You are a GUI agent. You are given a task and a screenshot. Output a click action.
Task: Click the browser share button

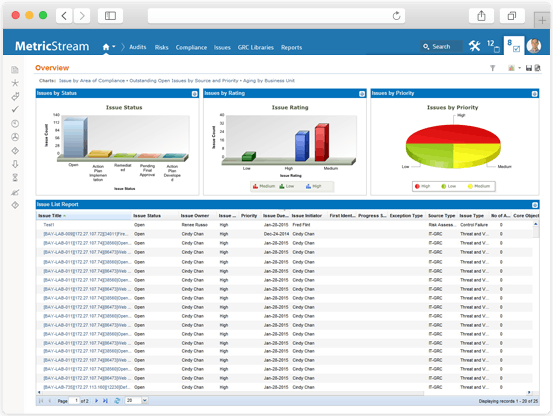[x=481, y=16]
